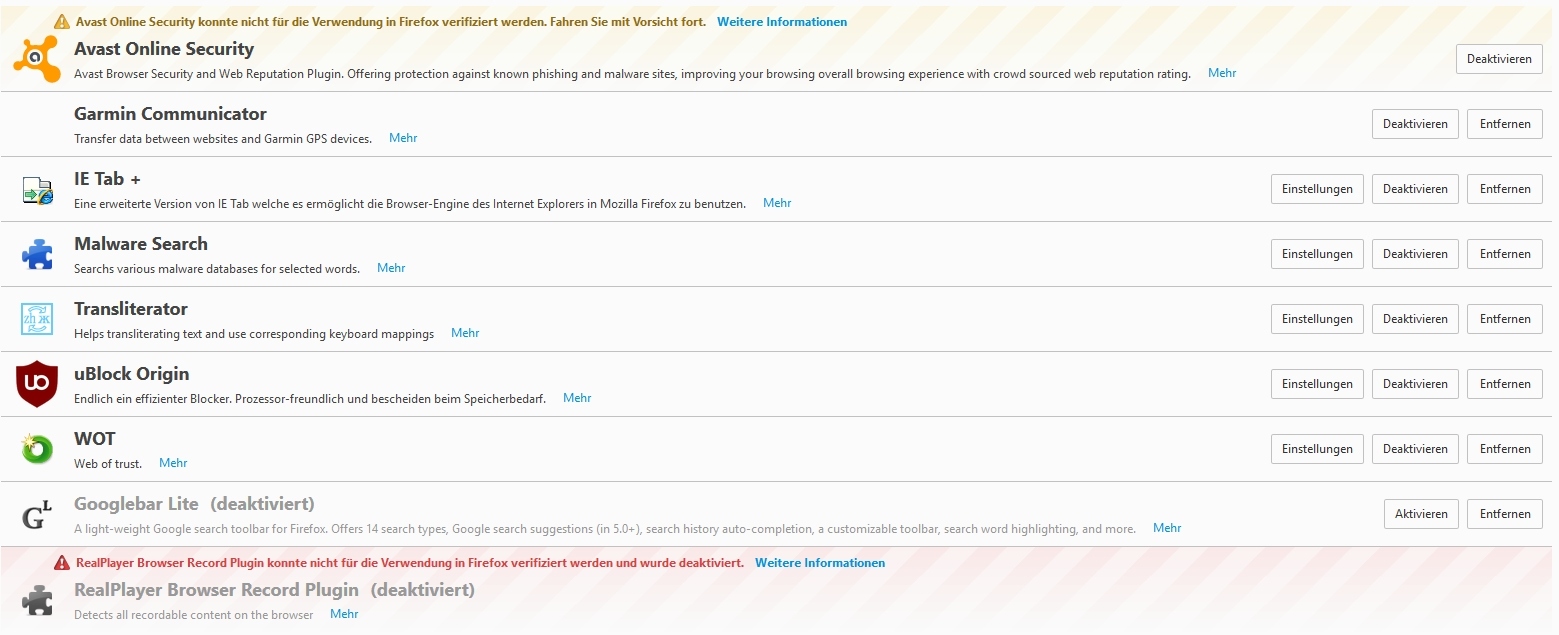Remove IE Tab + add-on
The image size is (1559, 635).
pos(1505,189)
